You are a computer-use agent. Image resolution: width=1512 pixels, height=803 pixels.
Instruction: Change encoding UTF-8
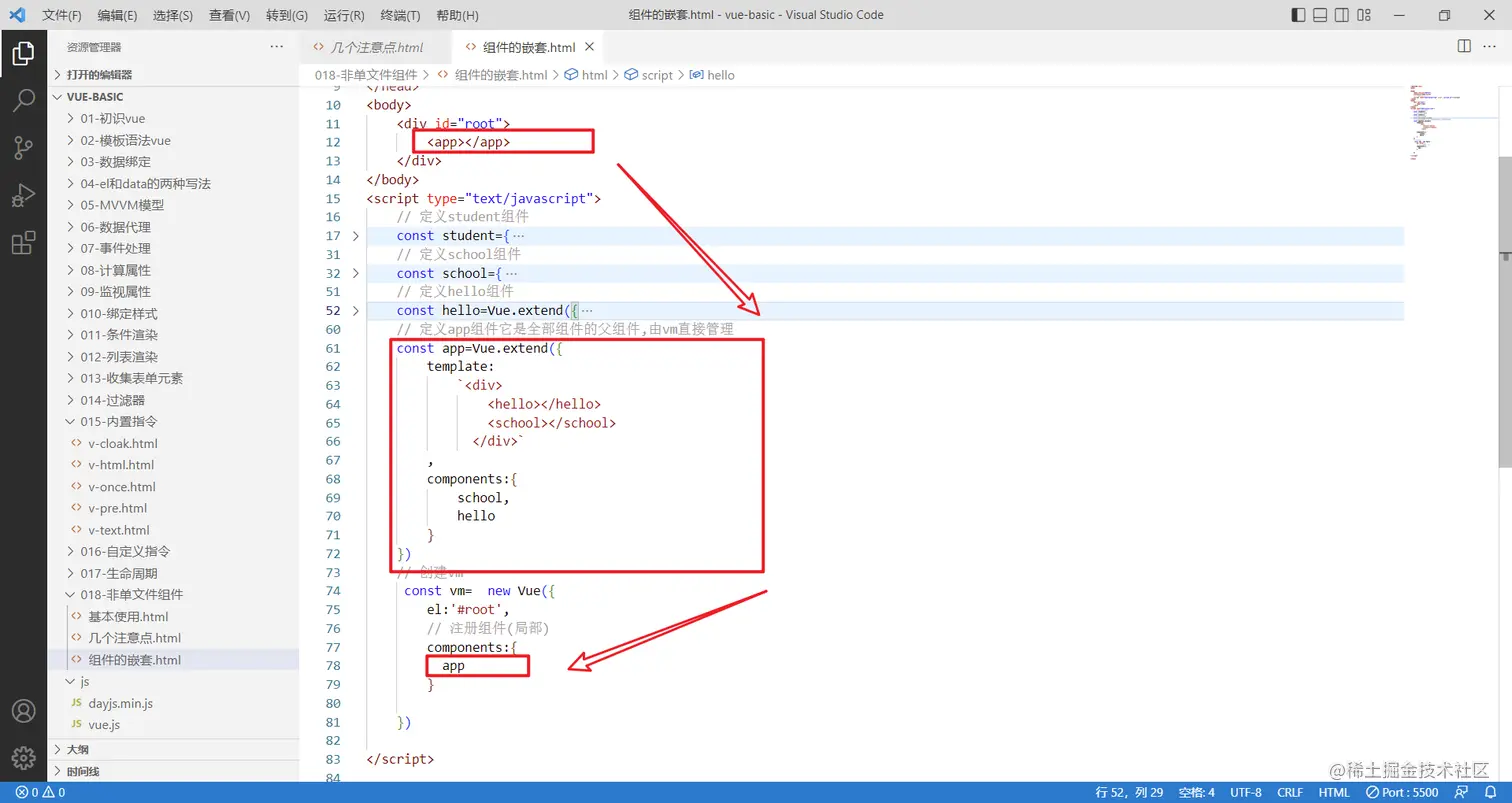tap(1246, 792)
